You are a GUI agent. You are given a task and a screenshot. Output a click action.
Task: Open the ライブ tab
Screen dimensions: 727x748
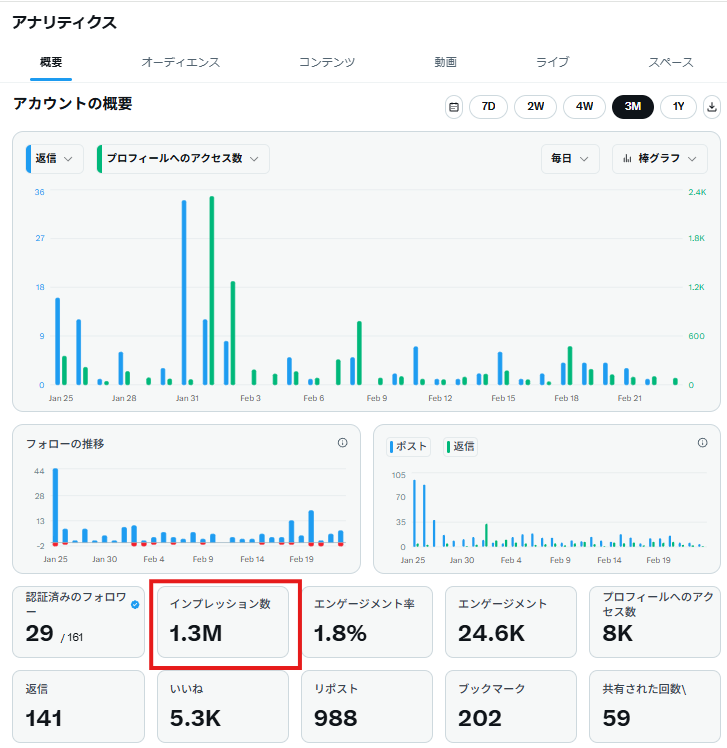pos(552,62)
